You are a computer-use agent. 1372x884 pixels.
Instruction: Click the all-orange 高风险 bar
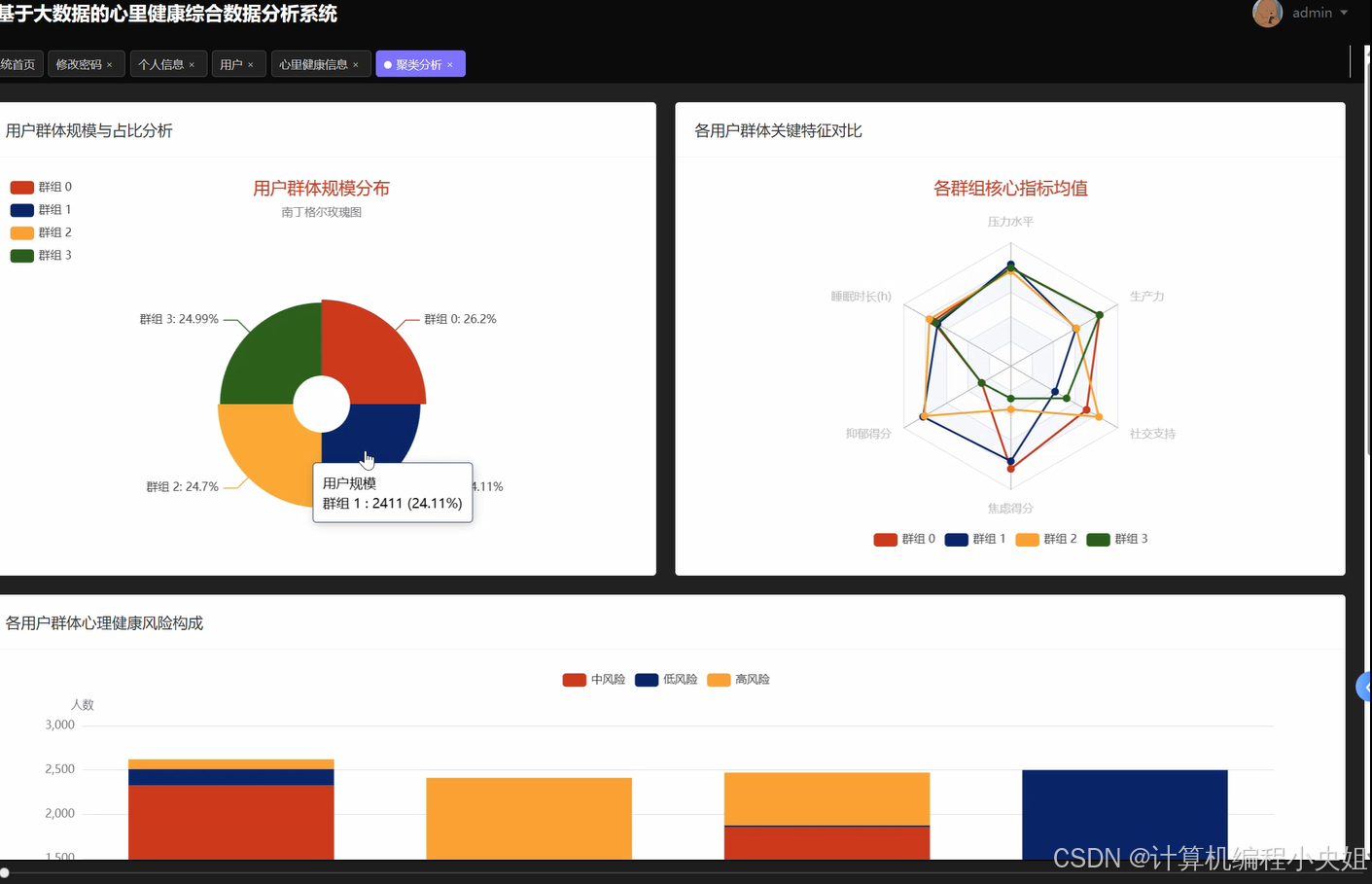point(529,819)
